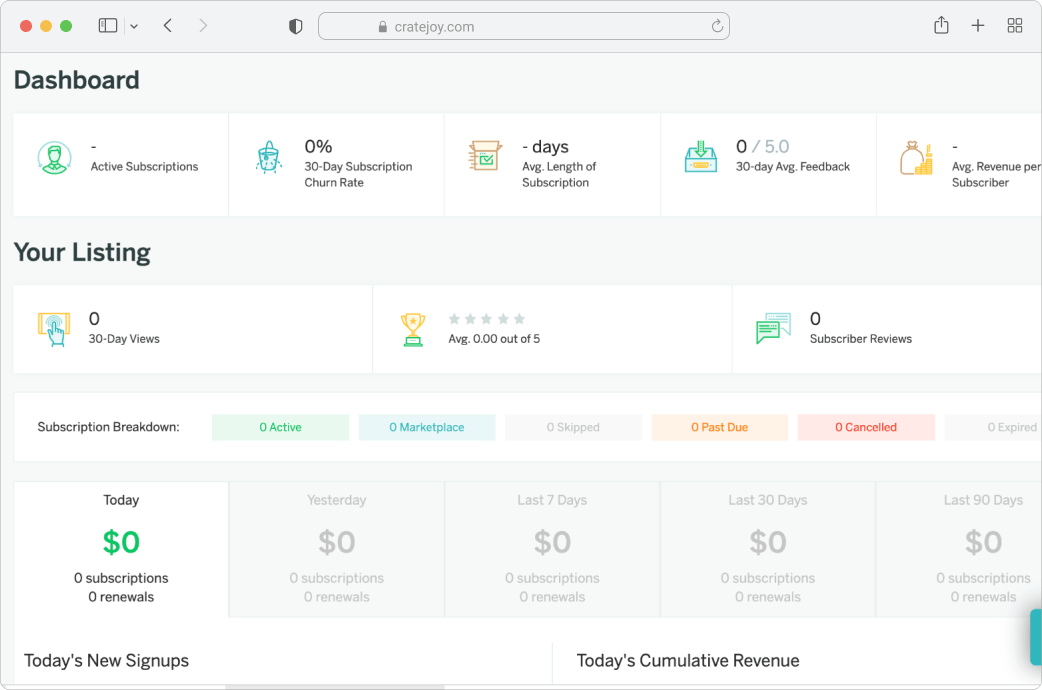The width and height of the screenshot is (1042, 690).
Task: Click the churn rate bucket icon
Action: pyautogui.click(x=268, y=158)
